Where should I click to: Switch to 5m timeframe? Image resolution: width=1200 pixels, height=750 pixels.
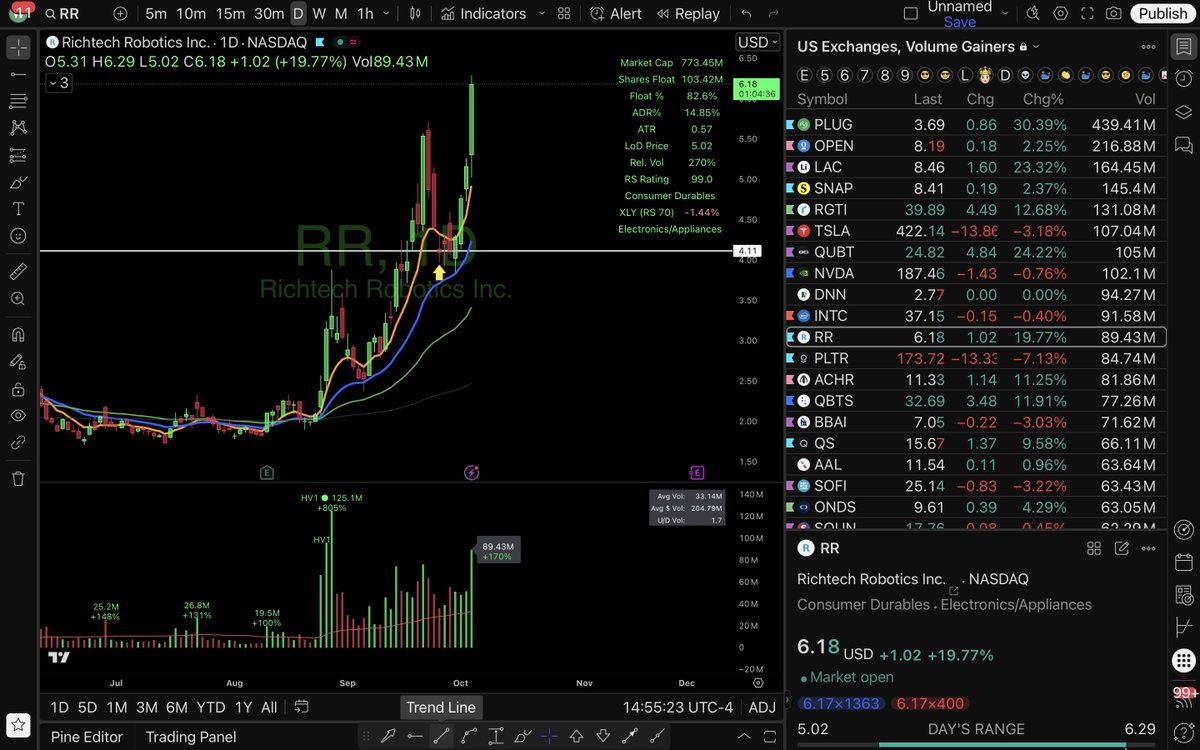pyautogui.click(x=156, y=14)
